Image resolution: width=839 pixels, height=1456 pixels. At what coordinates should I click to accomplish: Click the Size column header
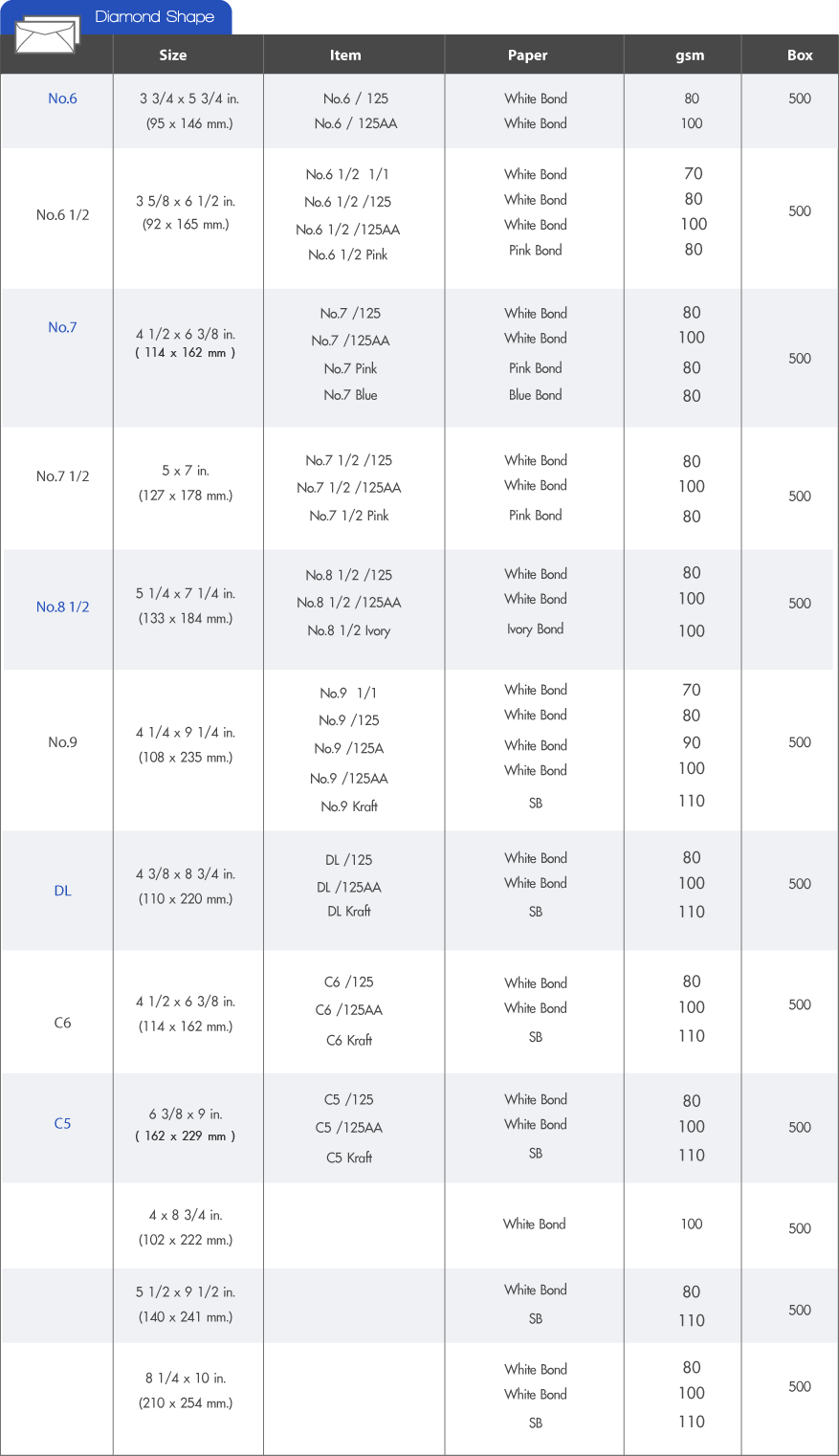tap(173, 55)
